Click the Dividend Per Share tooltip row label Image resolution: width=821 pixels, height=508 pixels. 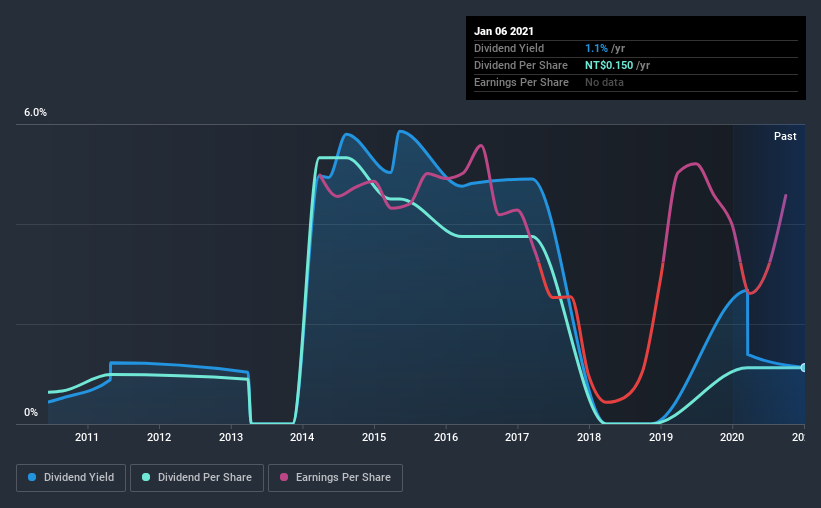coord(520,65)
